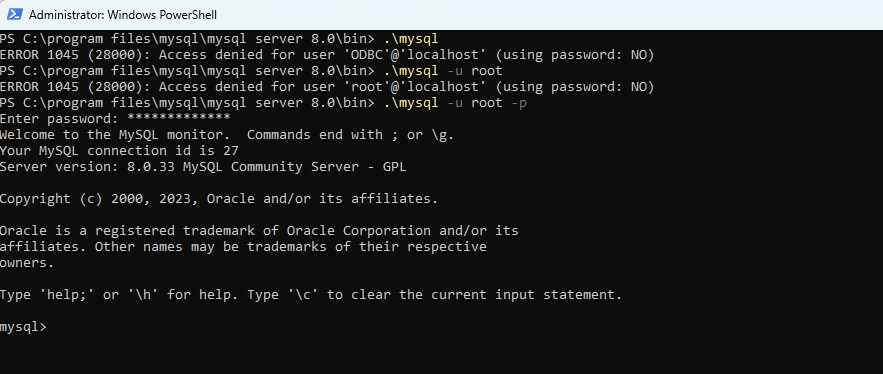Click the first .\mysql command text
The width and height of the screenshot is (883, 374).
(411, 39)
